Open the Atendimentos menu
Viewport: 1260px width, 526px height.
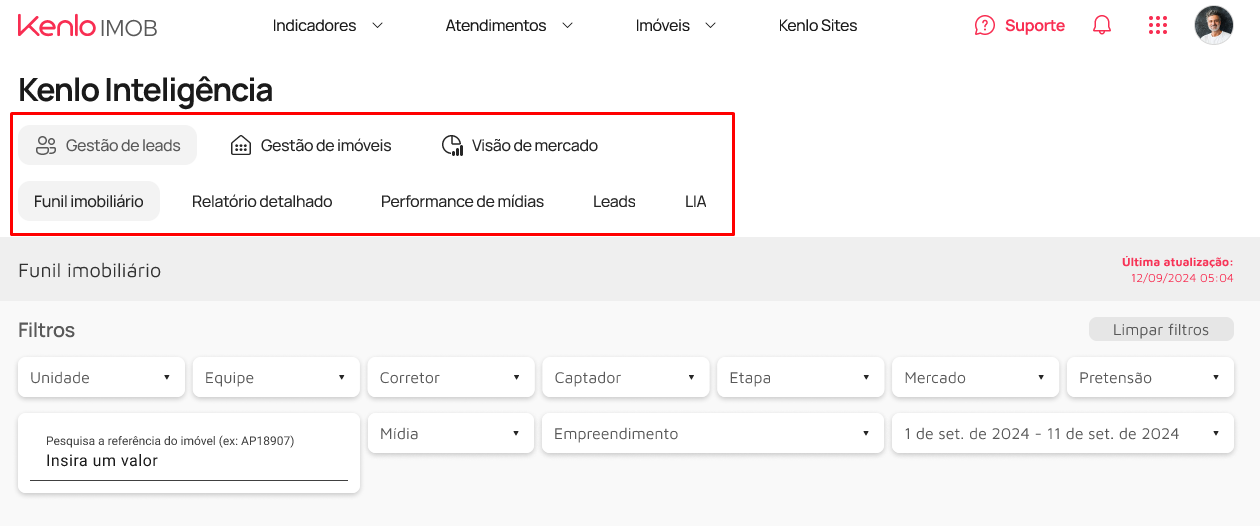pos(509,26)
